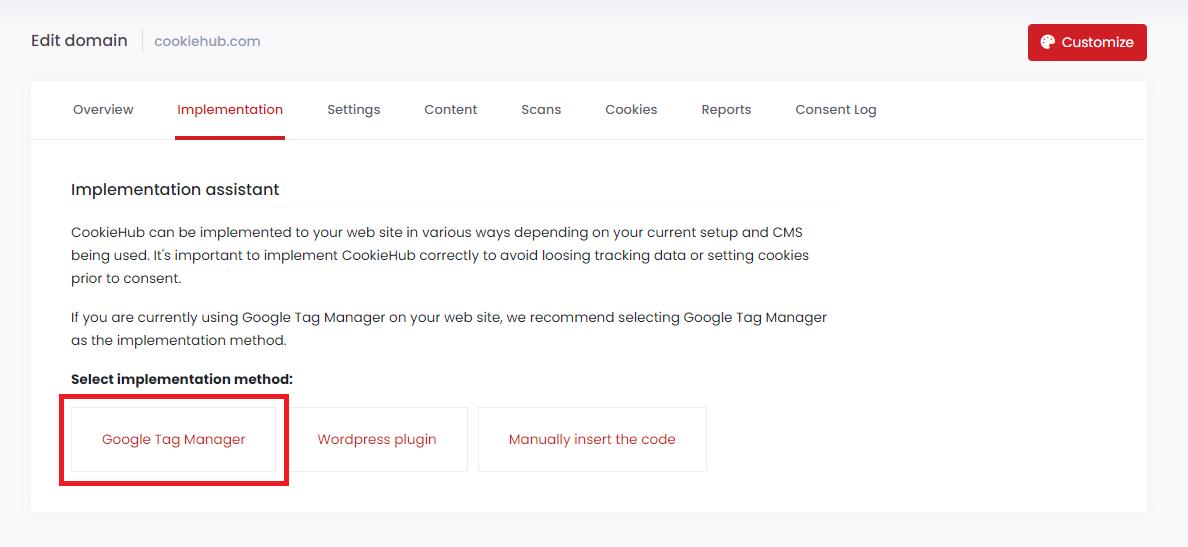Click the Edit domain page title
Image resolution: width=1188 pixels, height=547 pixels.
point(79,41)
